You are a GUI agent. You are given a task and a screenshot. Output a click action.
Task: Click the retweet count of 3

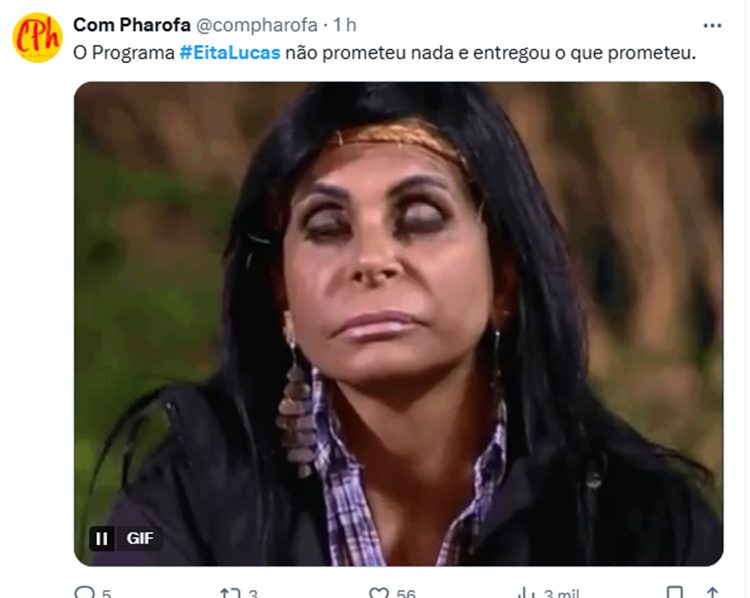pyautogui.click(x=254, y=594)
